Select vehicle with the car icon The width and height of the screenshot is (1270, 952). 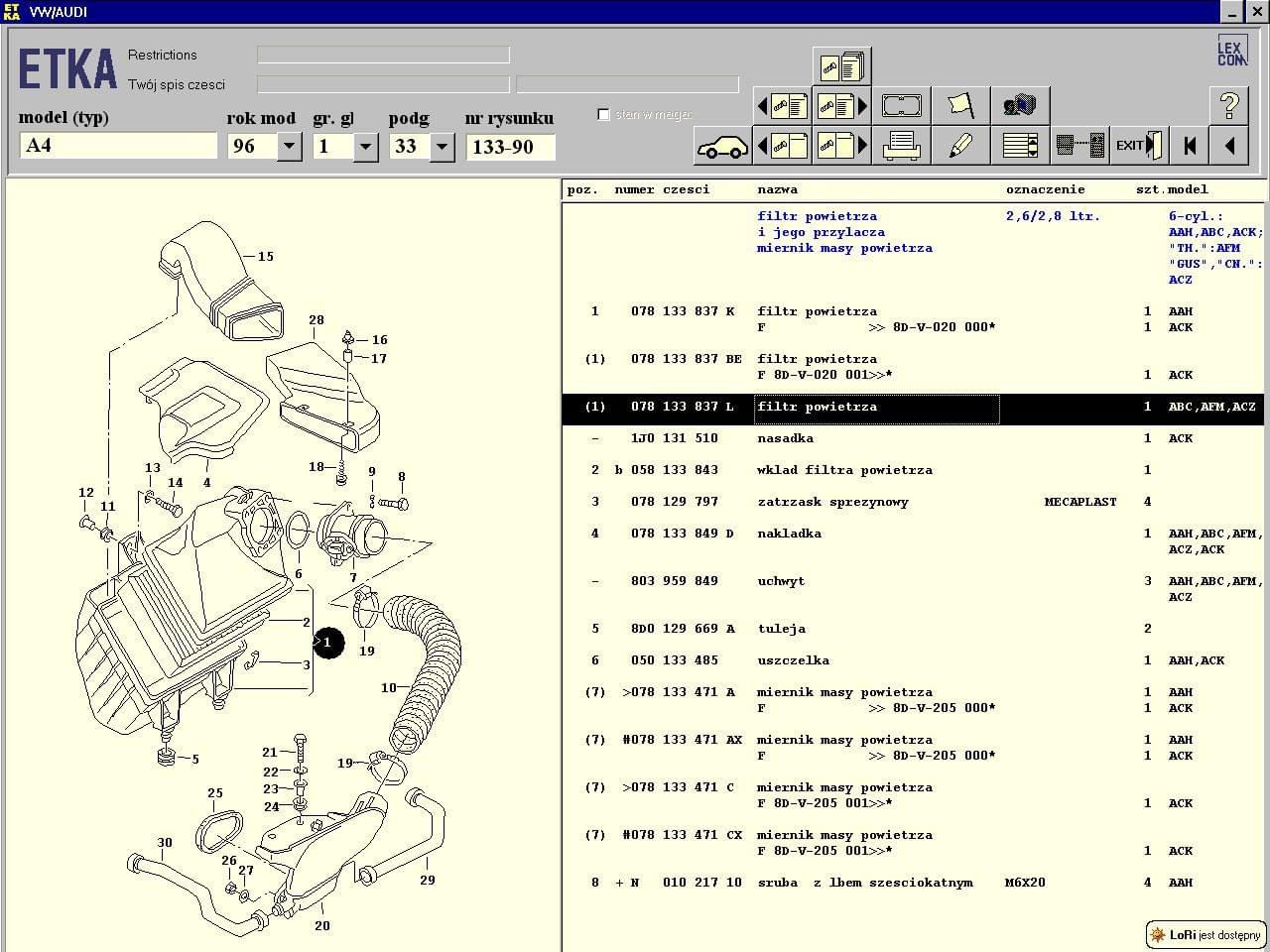pyautogui.click(x=722, y=146)
